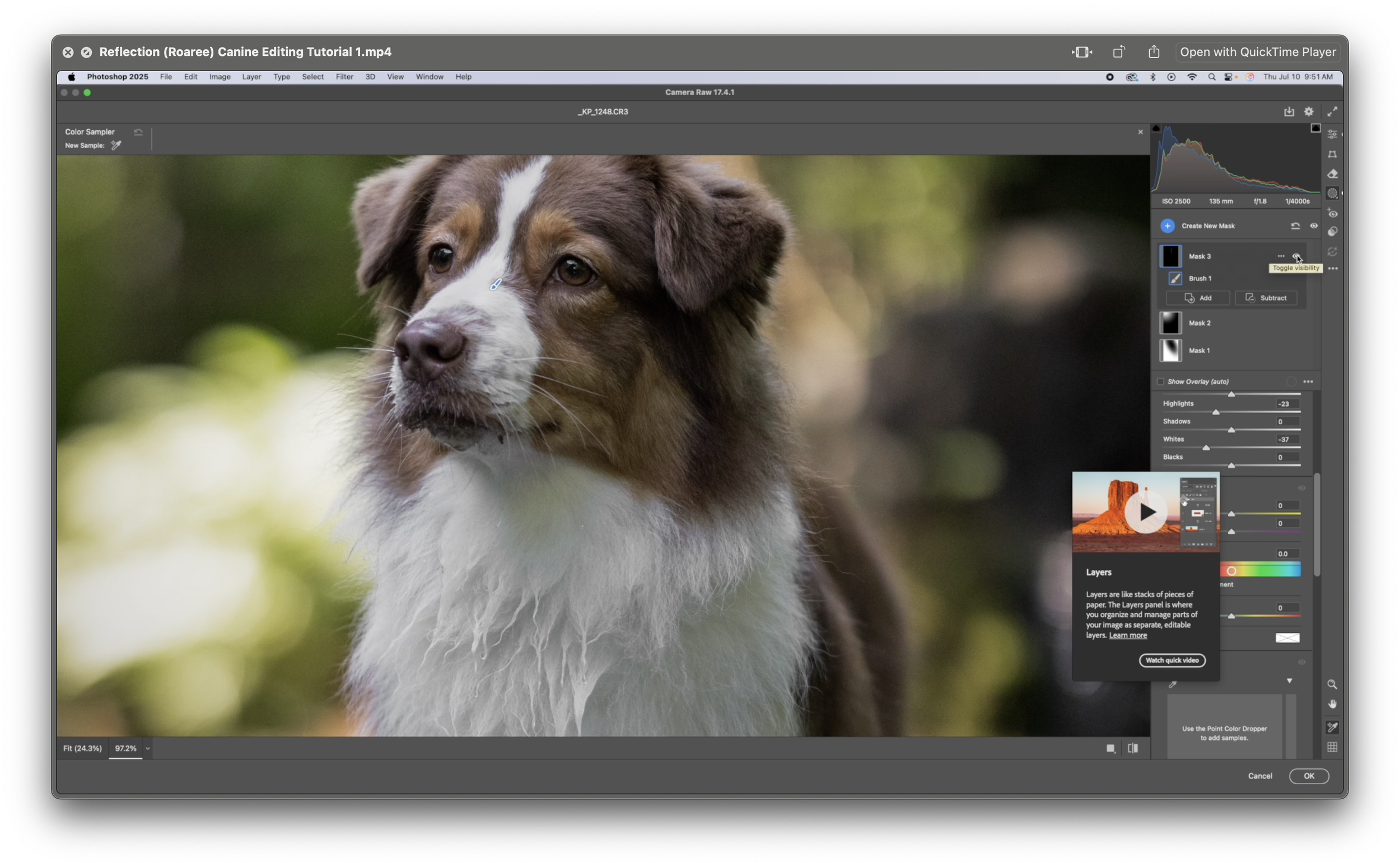Expand the Point Color disclosure triangle

coord(1289,681)
